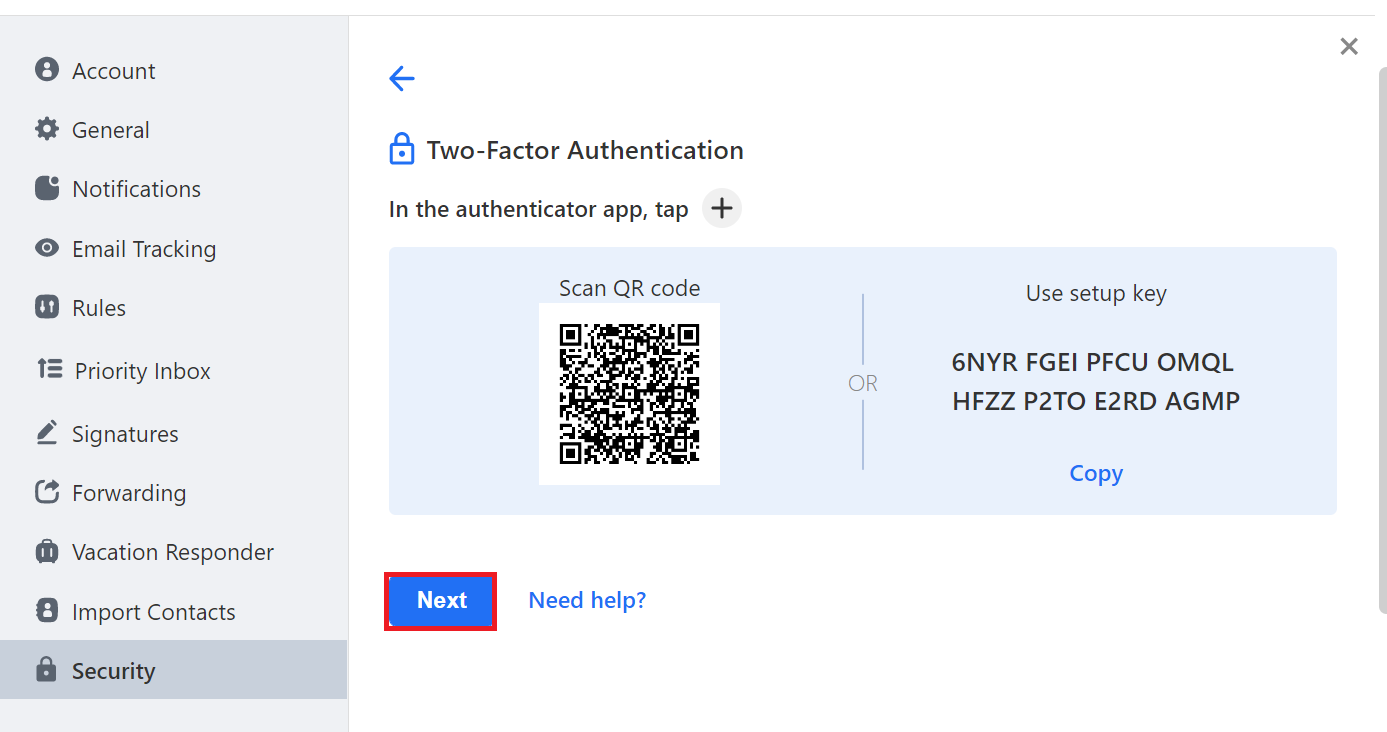Click the plus icon after authenticator tap
Image resolution: width=1387 pixels, height=732 pixels.
[722, 209]
